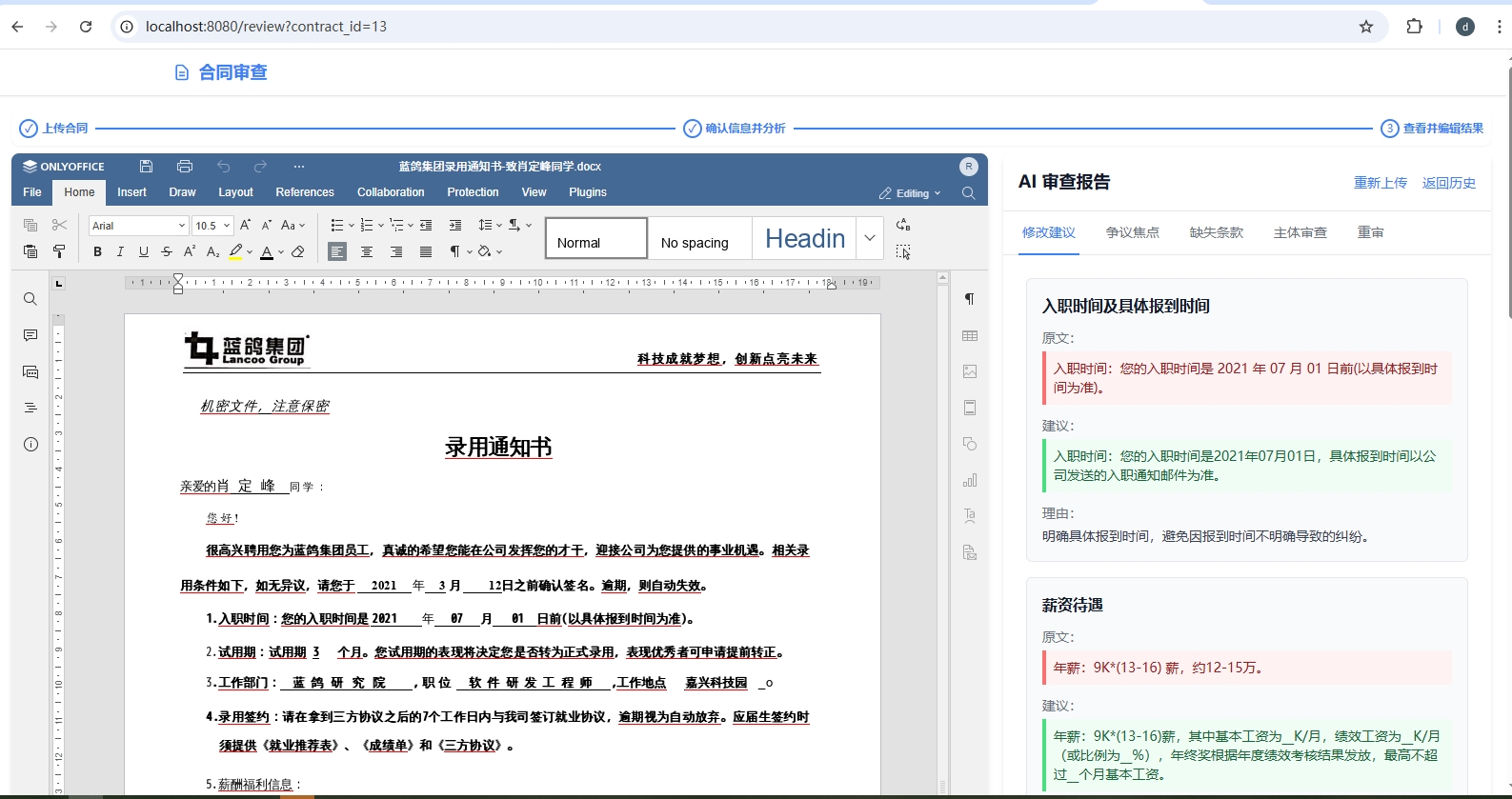Viewport: 1512px width, 799px height.
Task: Pick the yellow highlight color button
Action: coord(235,251)
